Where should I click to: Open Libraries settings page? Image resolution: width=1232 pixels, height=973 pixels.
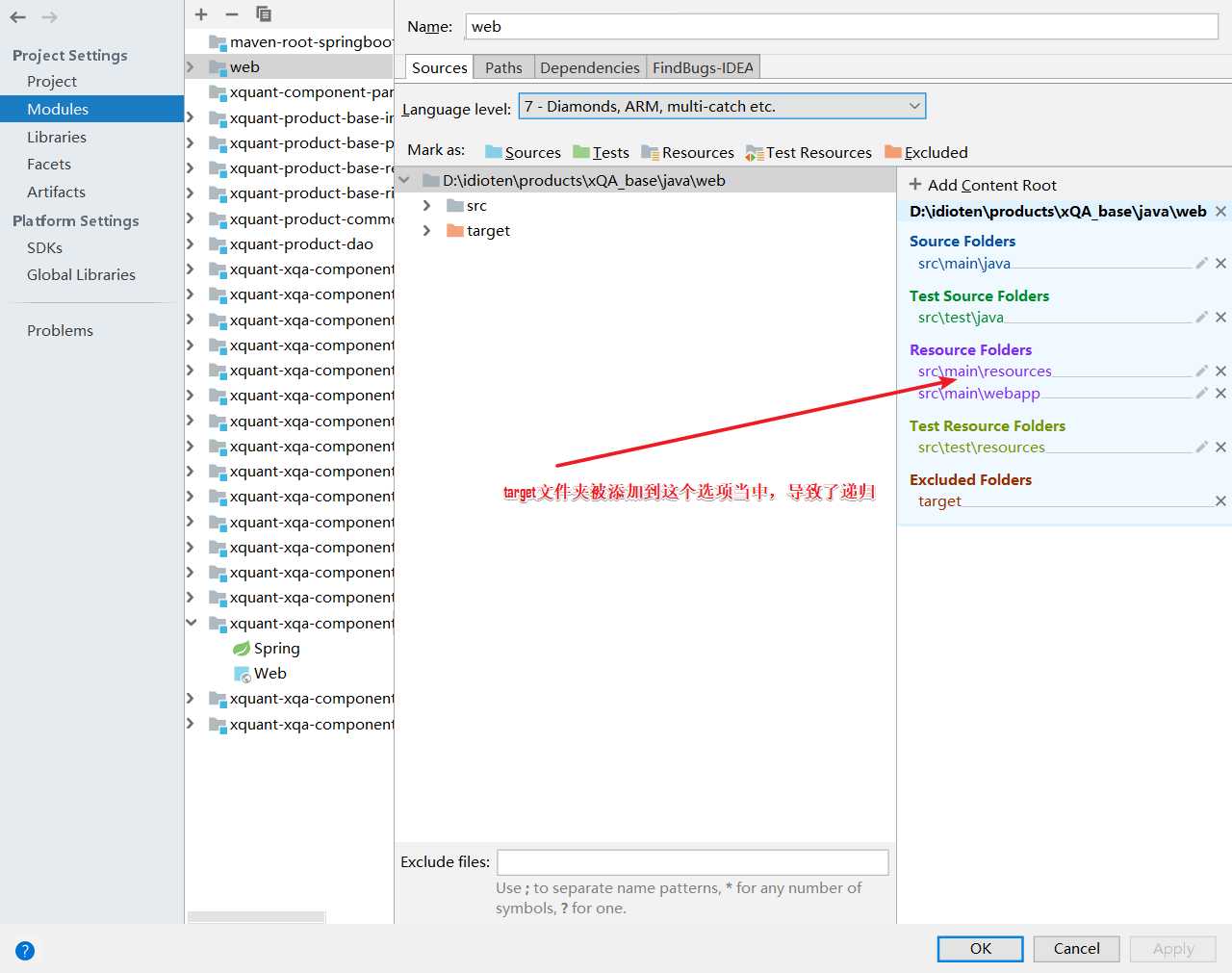coord(57,137)
